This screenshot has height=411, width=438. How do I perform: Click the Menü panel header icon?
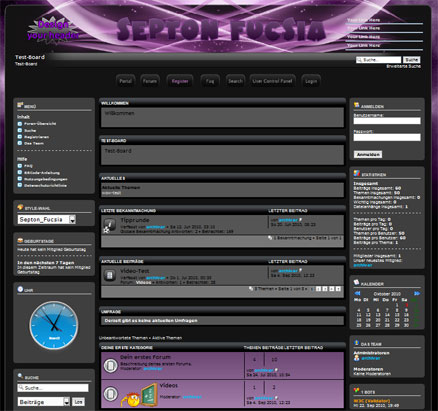[x=20, y=105]
